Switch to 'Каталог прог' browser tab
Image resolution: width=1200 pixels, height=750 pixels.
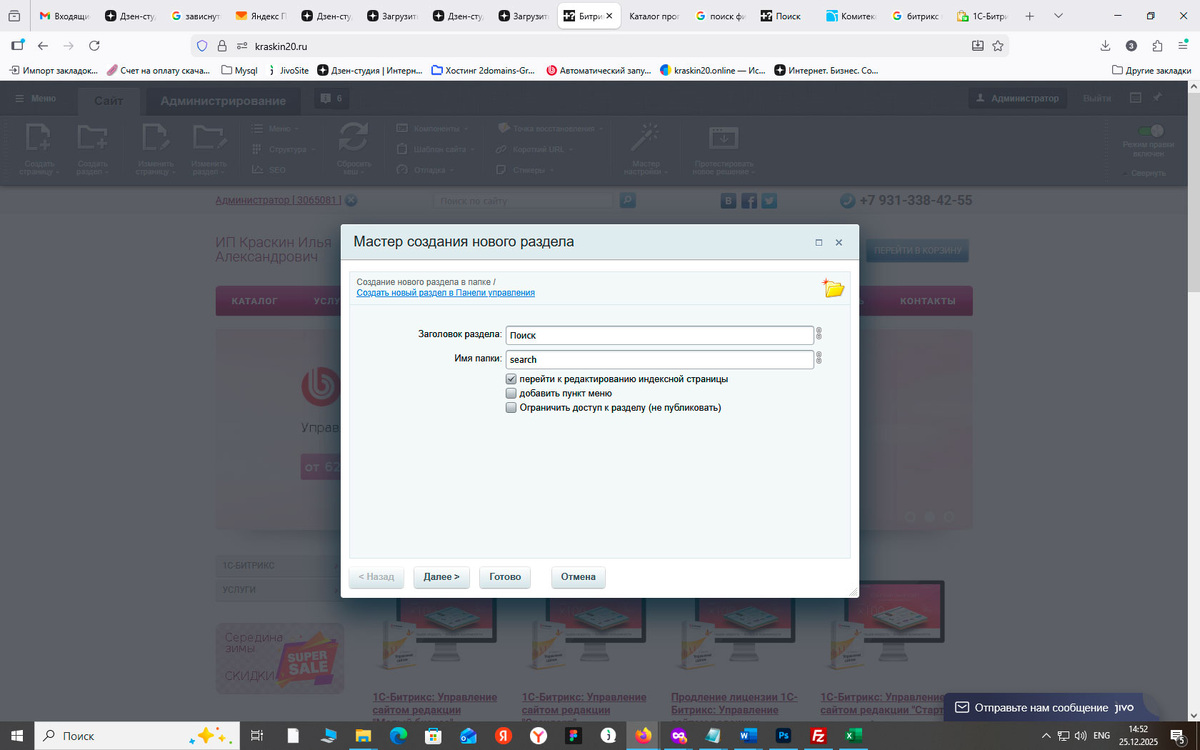tap(654, 16)
